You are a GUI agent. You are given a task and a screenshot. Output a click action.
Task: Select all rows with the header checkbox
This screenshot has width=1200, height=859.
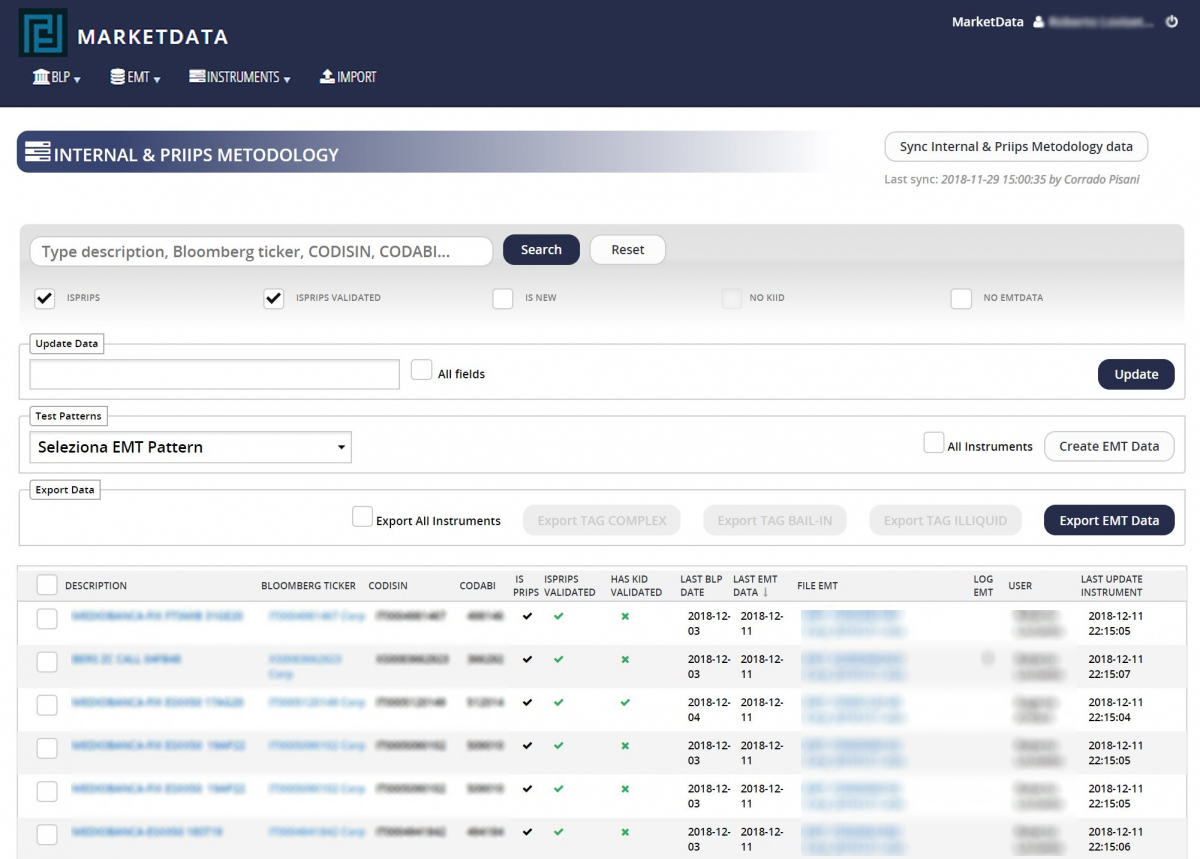(47, 585)
